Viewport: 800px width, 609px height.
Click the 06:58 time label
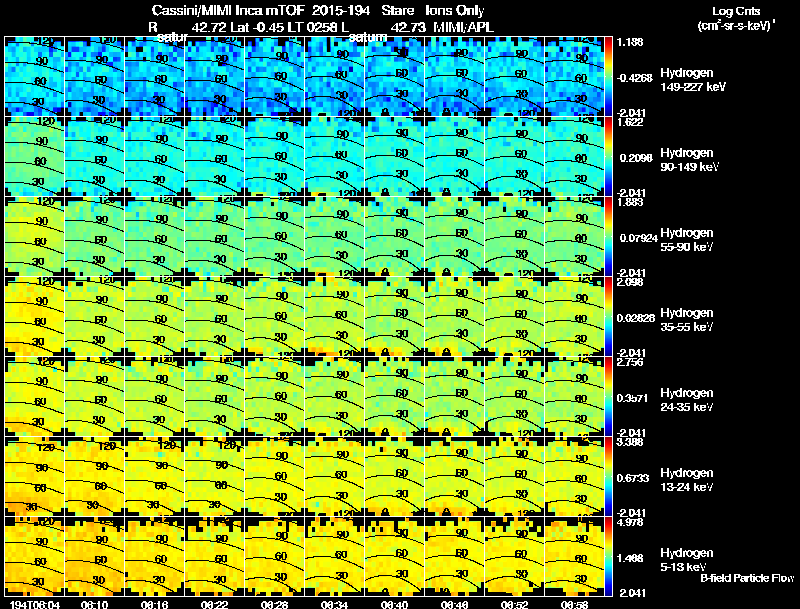coord(574,604)
